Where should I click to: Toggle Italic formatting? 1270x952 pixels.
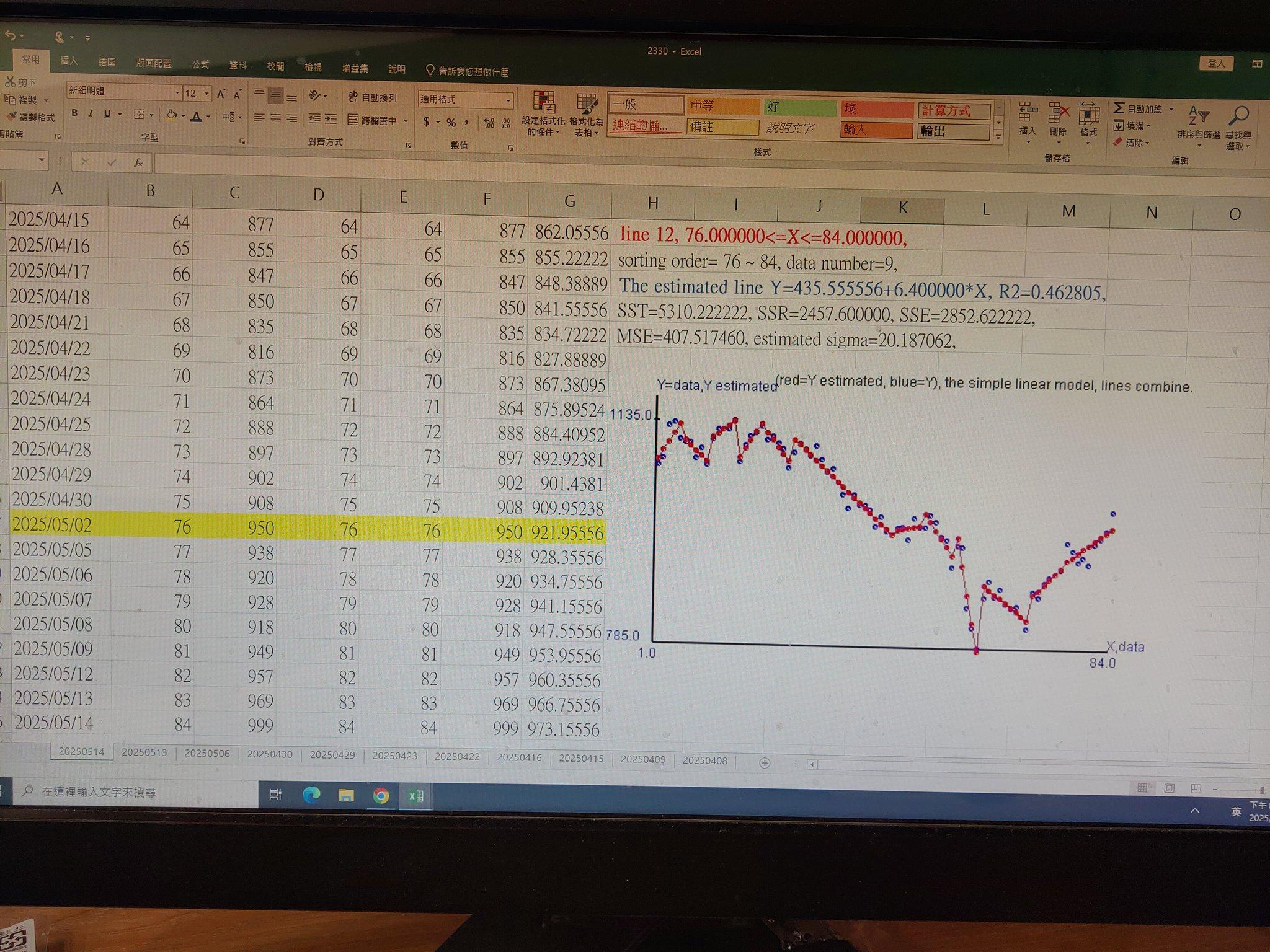[x=91, y=113]
